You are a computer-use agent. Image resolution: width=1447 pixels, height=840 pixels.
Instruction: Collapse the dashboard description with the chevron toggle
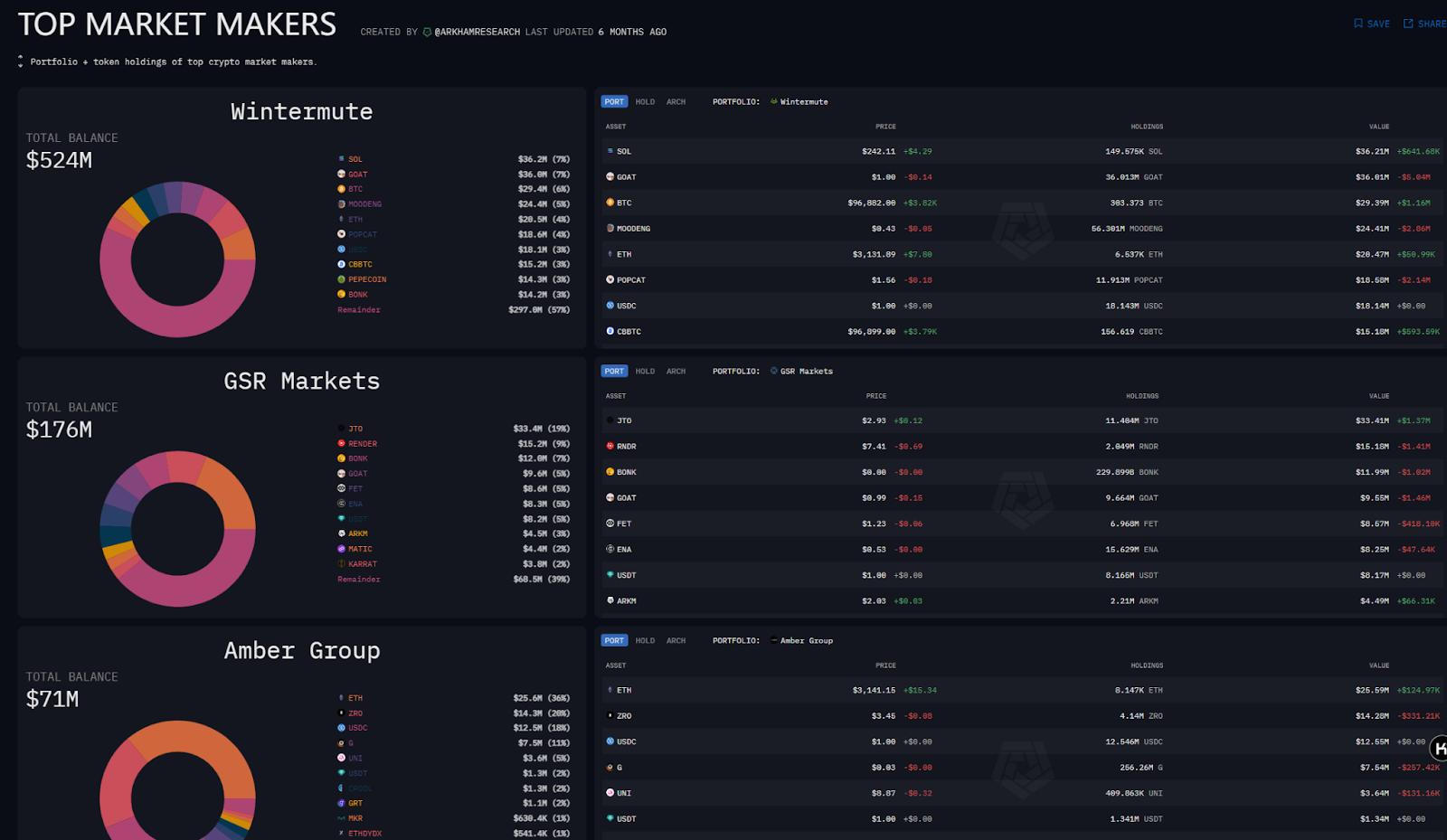20,61
